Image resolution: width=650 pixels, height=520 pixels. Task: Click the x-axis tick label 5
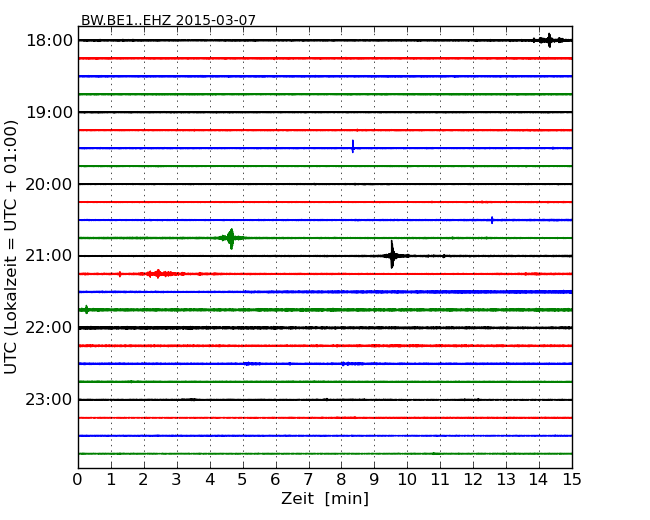(243, 479)
